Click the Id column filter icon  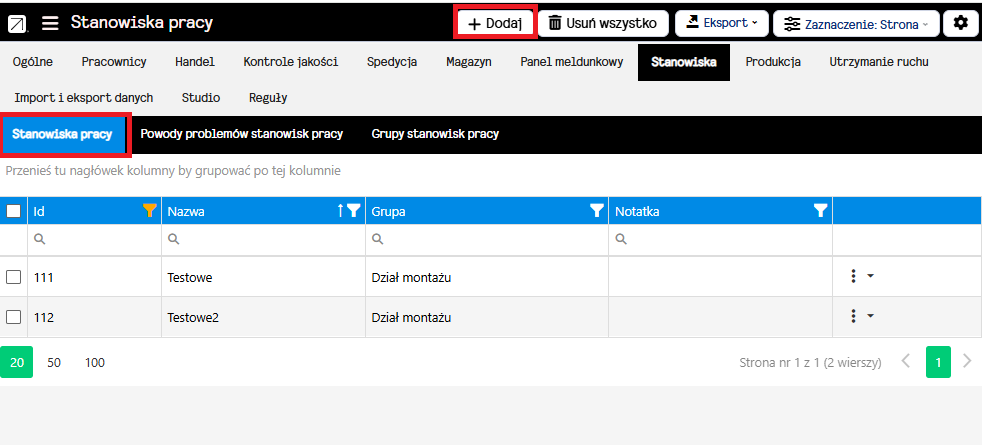coord(150,211)
